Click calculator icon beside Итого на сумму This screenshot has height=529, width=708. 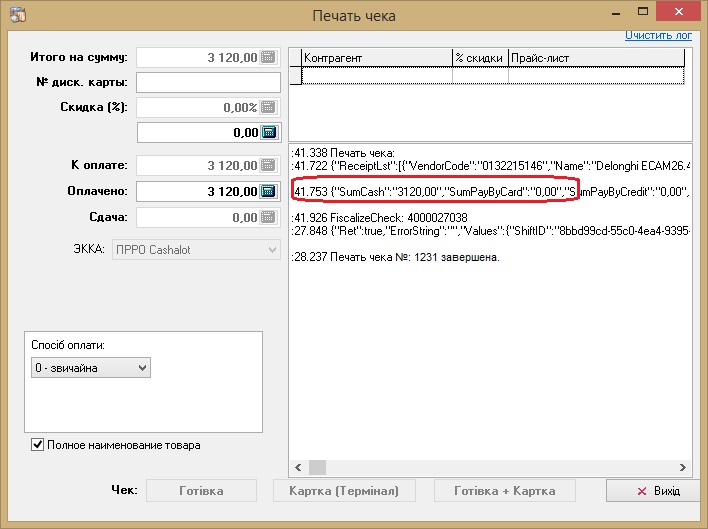pyautogui.click(x=268, y=58)
